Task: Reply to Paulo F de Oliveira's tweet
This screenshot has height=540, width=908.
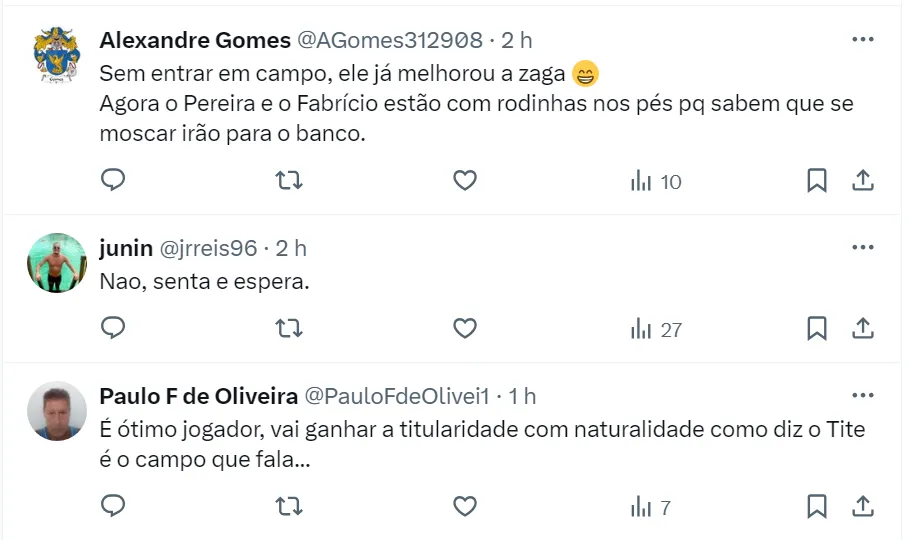Action: point(114,507)
